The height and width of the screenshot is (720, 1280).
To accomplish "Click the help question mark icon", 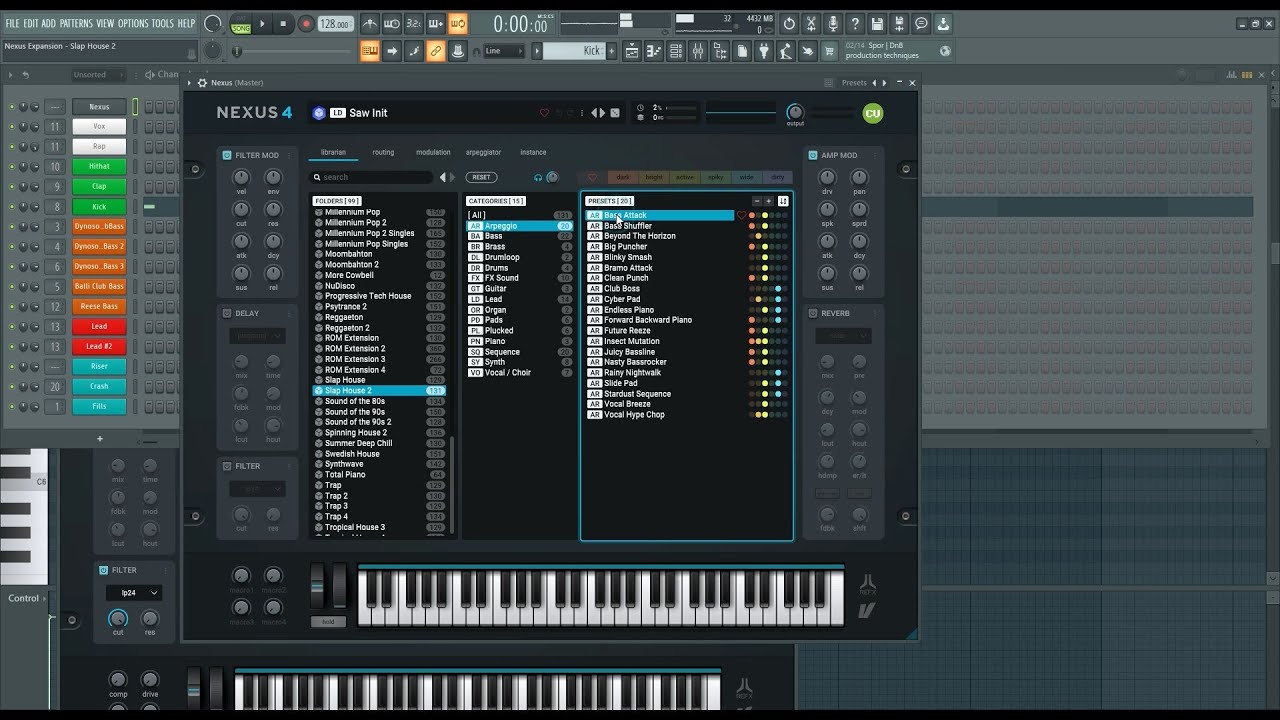I will (855, 24).
